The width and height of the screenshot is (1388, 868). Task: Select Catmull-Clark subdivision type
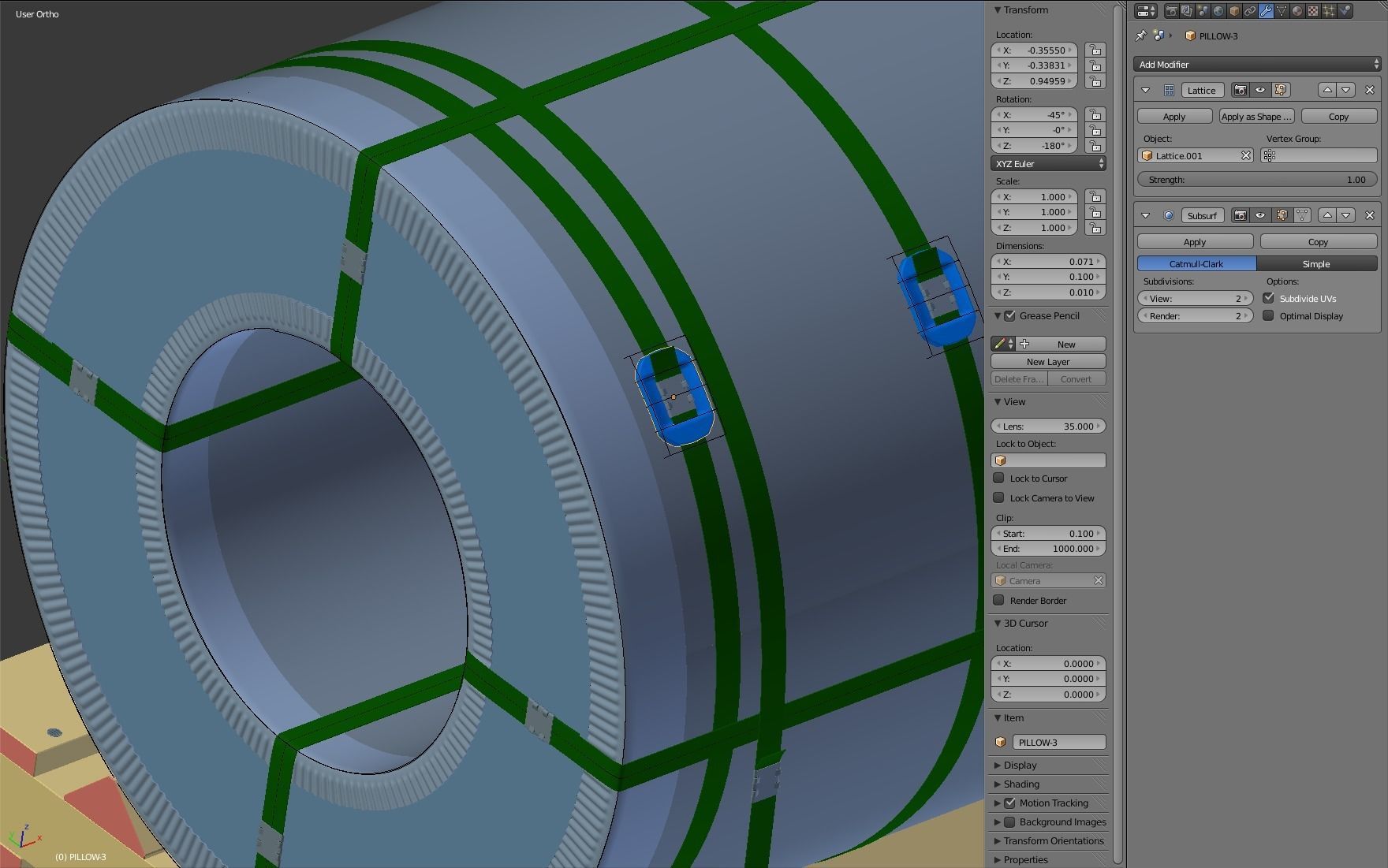tap(1196, 263)
